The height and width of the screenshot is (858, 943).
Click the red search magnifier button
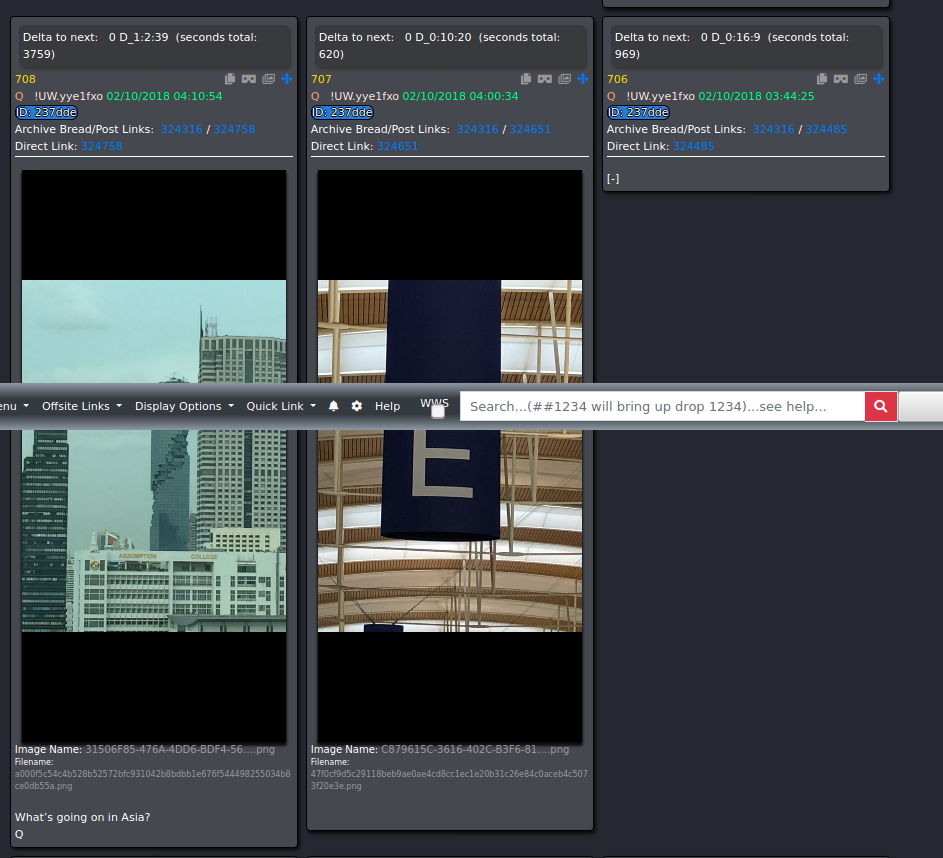click(881, 406)
